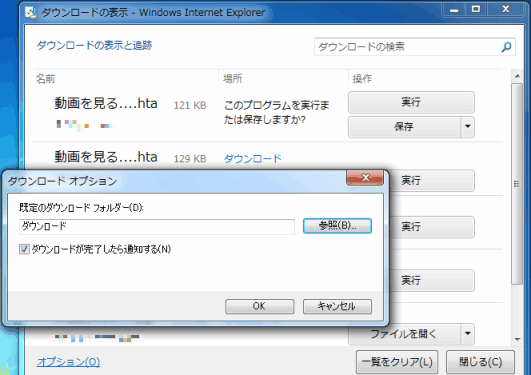Click the 一覧をクリア(L) button
The height and width of the screenshot is (375, 531).
(x=397, y=362)
